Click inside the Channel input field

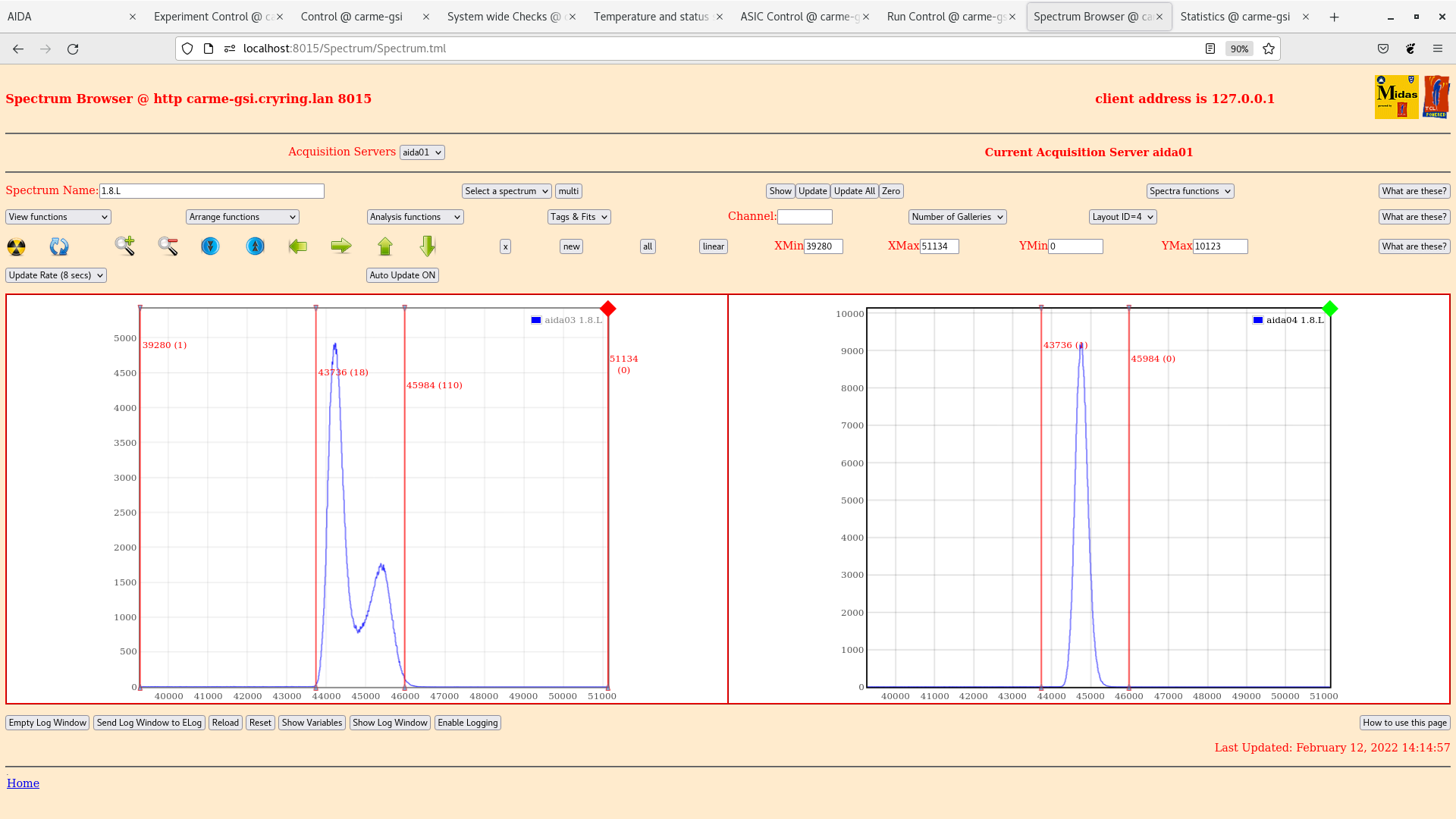pyautogui.click(x=805, y=216)
